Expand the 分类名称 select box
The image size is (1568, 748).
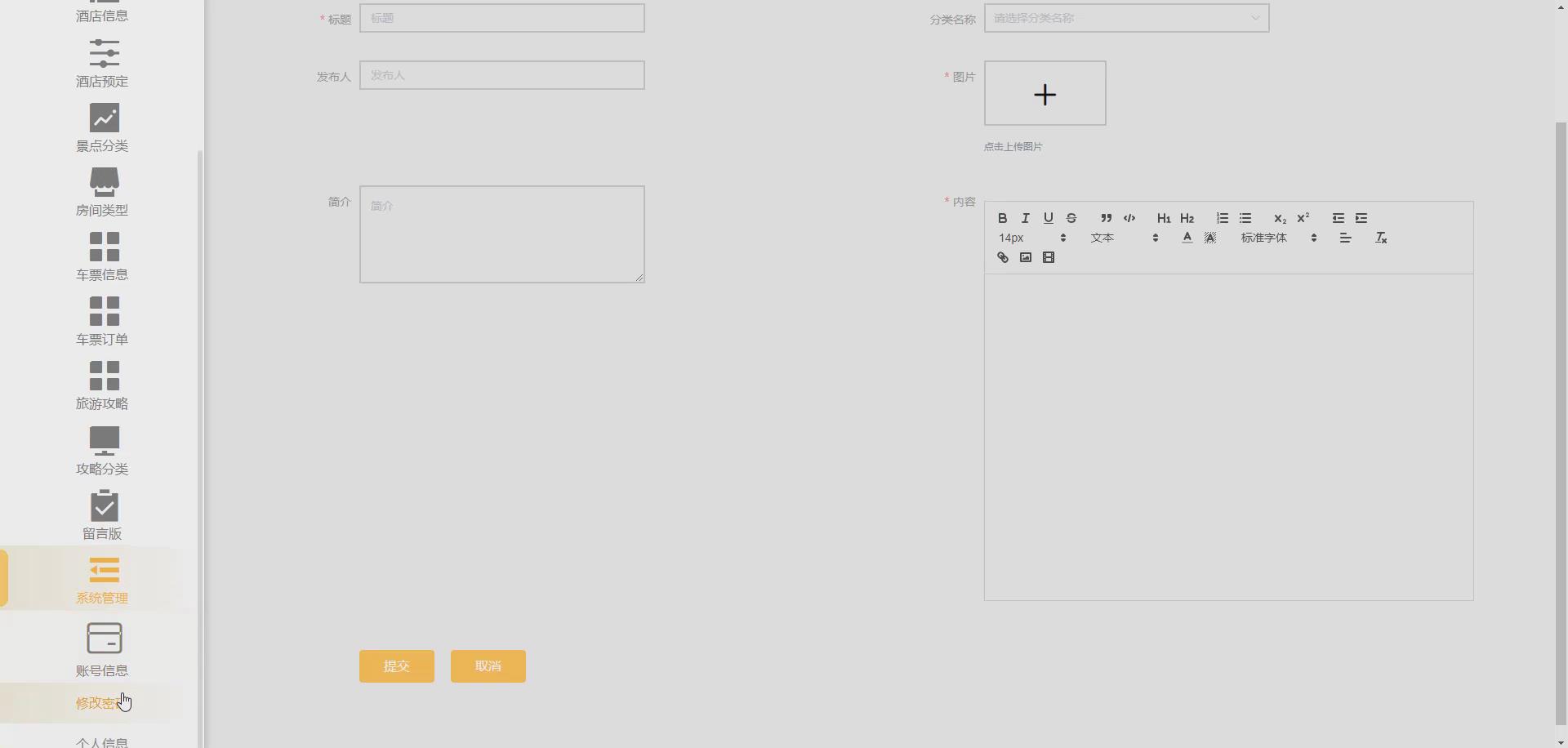pos(1126,18)
